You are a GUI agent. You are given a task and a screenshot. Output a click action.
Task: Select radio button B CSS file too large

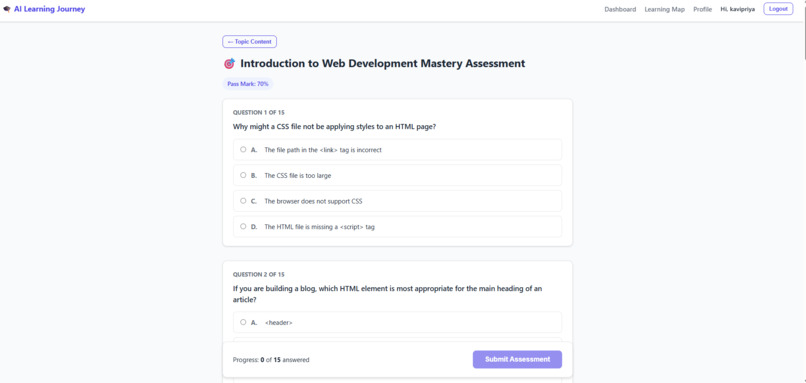[x=243, y=175]
